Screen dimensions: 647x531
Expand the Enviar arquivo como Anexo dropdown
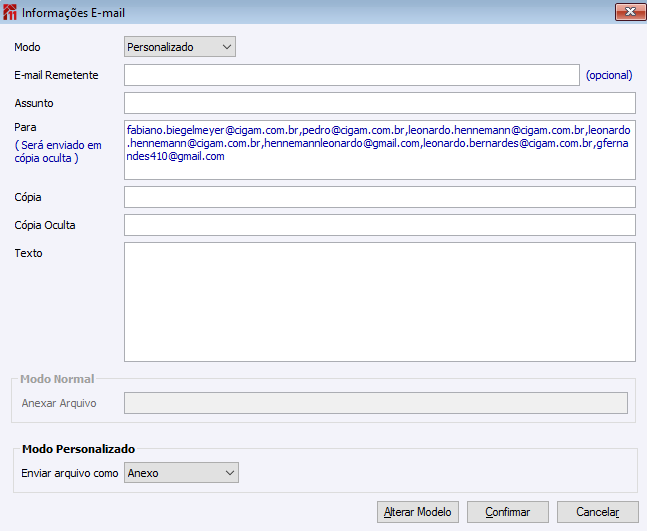click(181, 473)
